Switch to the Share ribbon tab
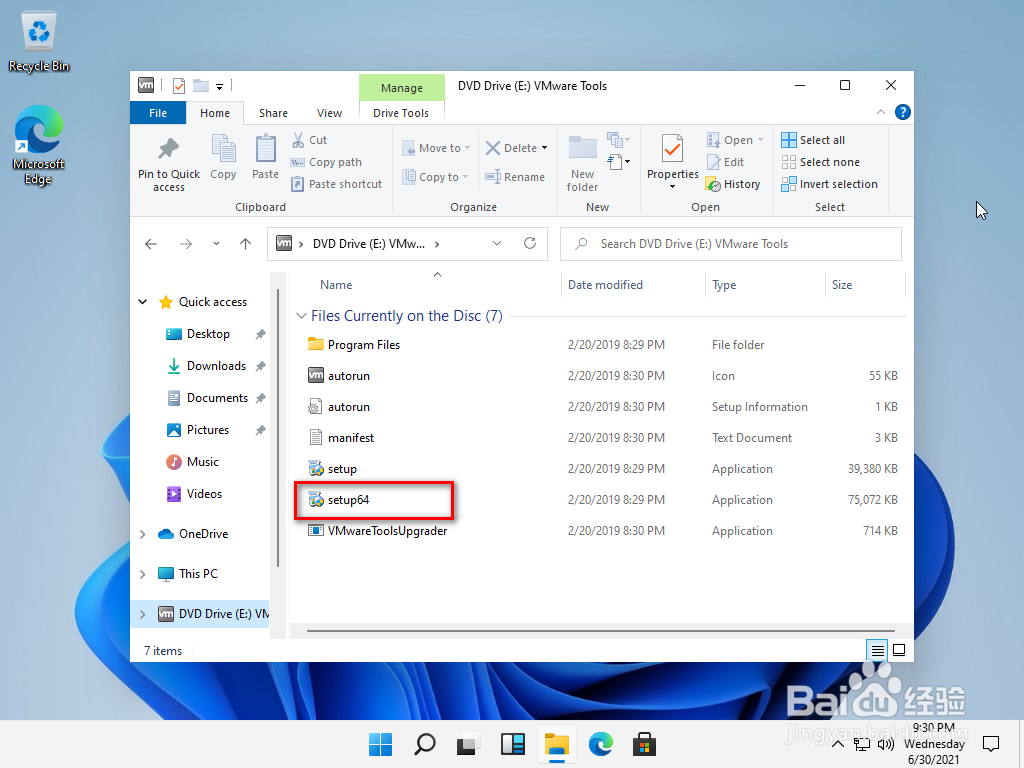 tap(273, 113)
